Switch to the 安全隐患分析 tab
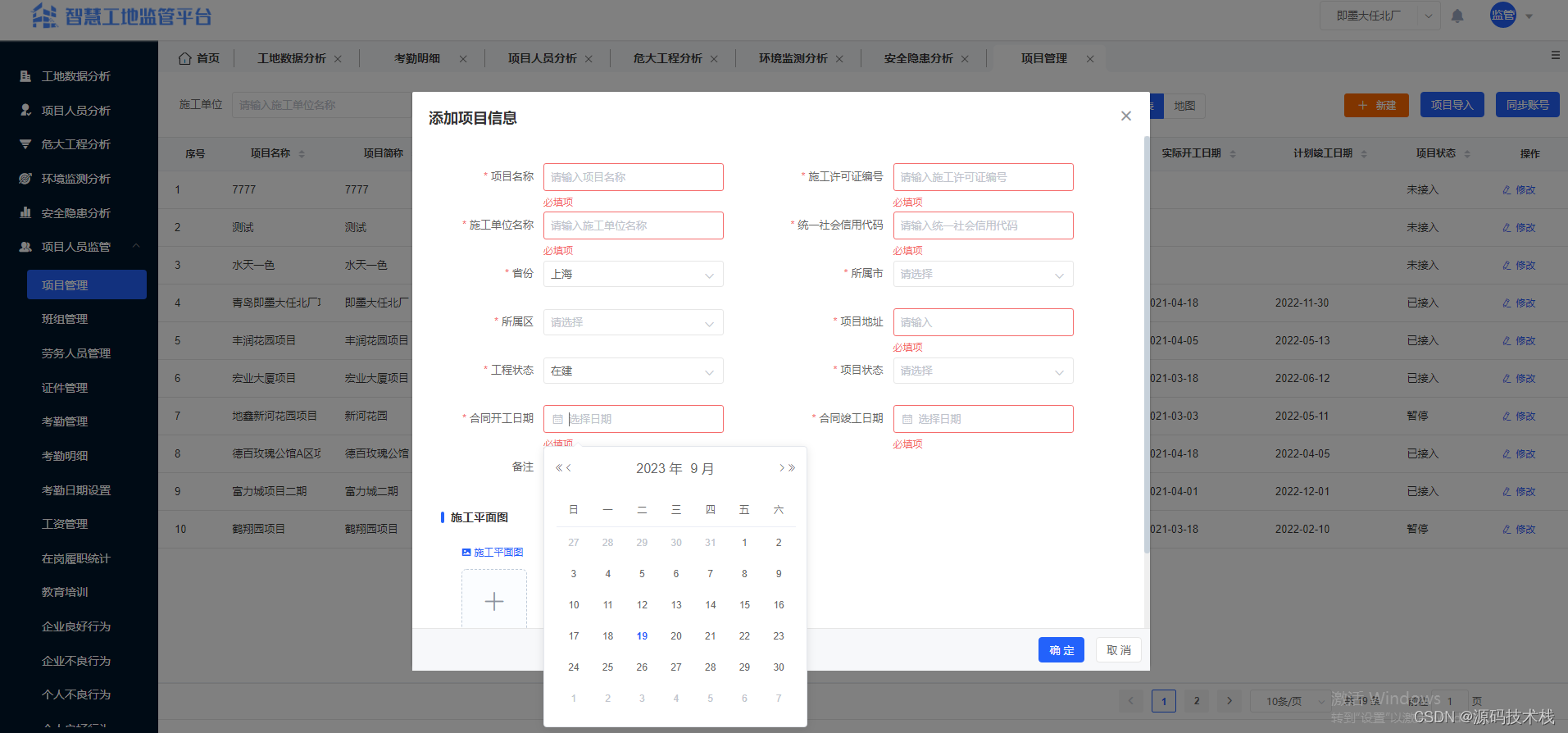 (919, 58)
